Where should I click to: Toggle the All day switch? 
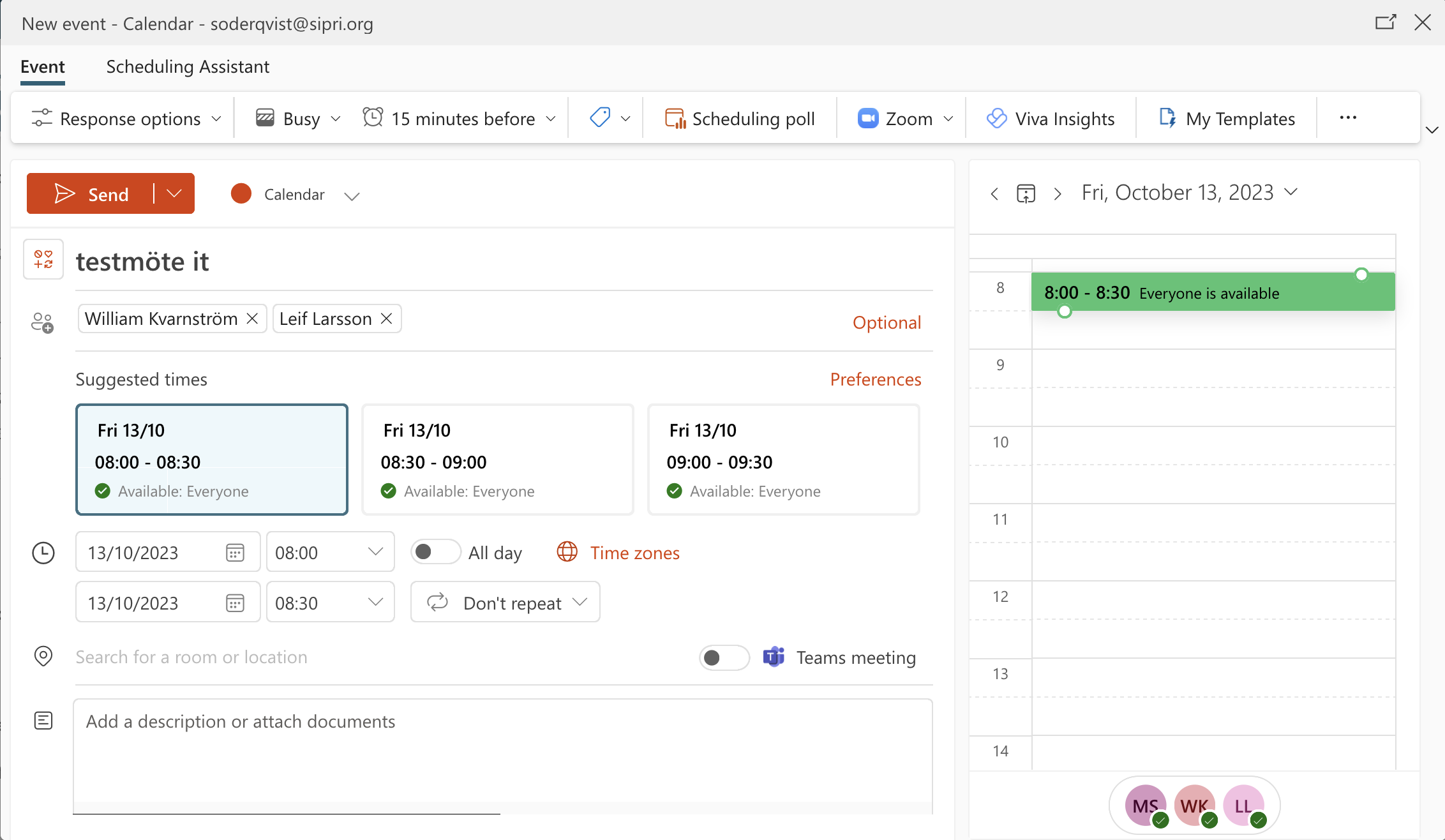435,552
